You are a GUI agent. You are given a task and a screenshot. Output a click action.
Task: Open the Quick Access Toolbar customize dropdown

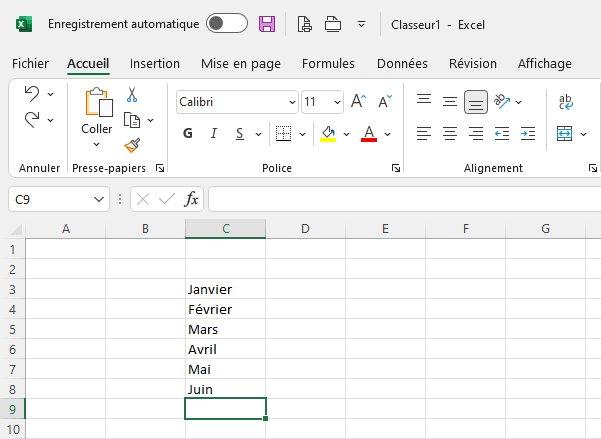361,25
